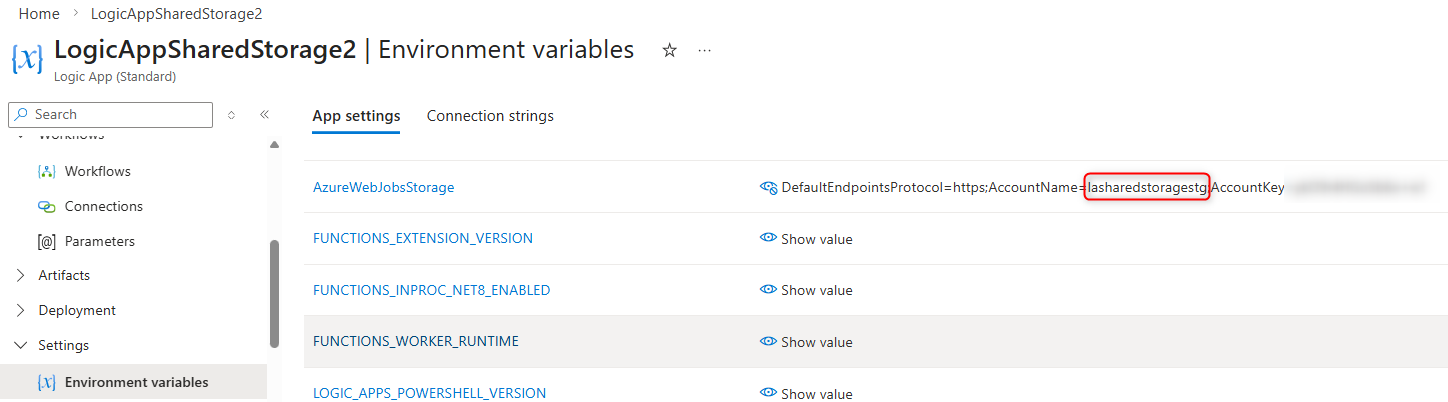Hide the AzureWebJobsStorage value

[769, 187]
